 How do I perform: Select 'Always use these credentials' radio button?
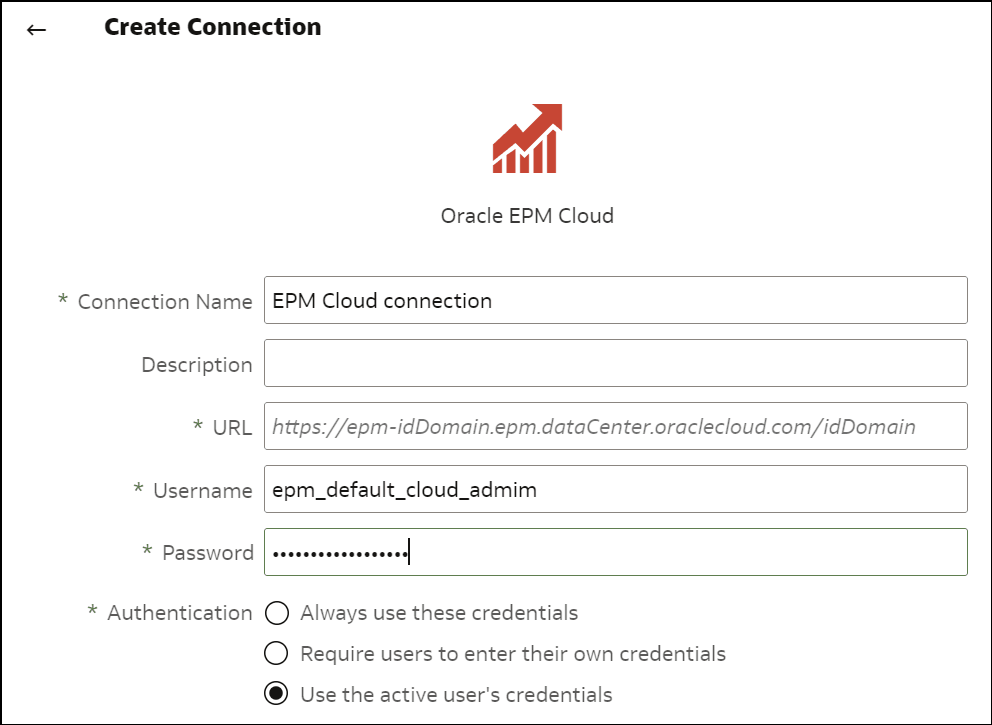point(276,612)
